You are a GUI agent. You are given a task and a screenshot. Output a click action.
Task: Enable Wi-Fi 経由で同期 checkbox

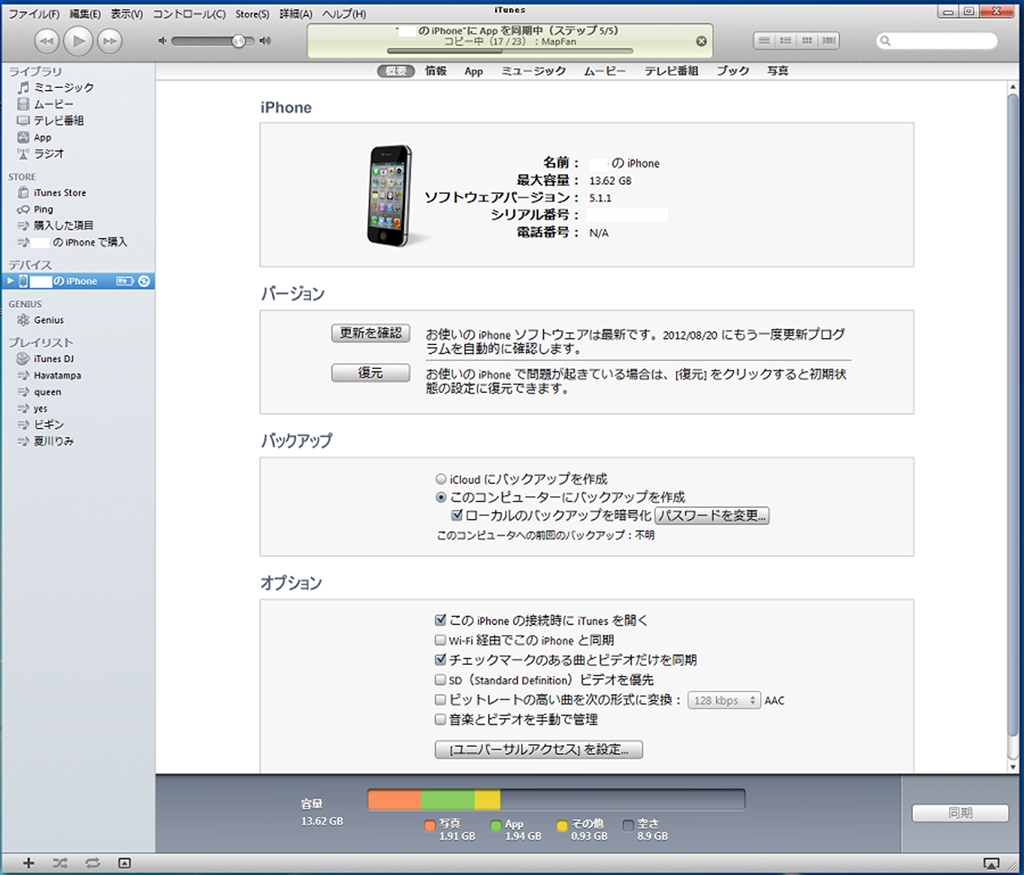click(x=441, y=640)
